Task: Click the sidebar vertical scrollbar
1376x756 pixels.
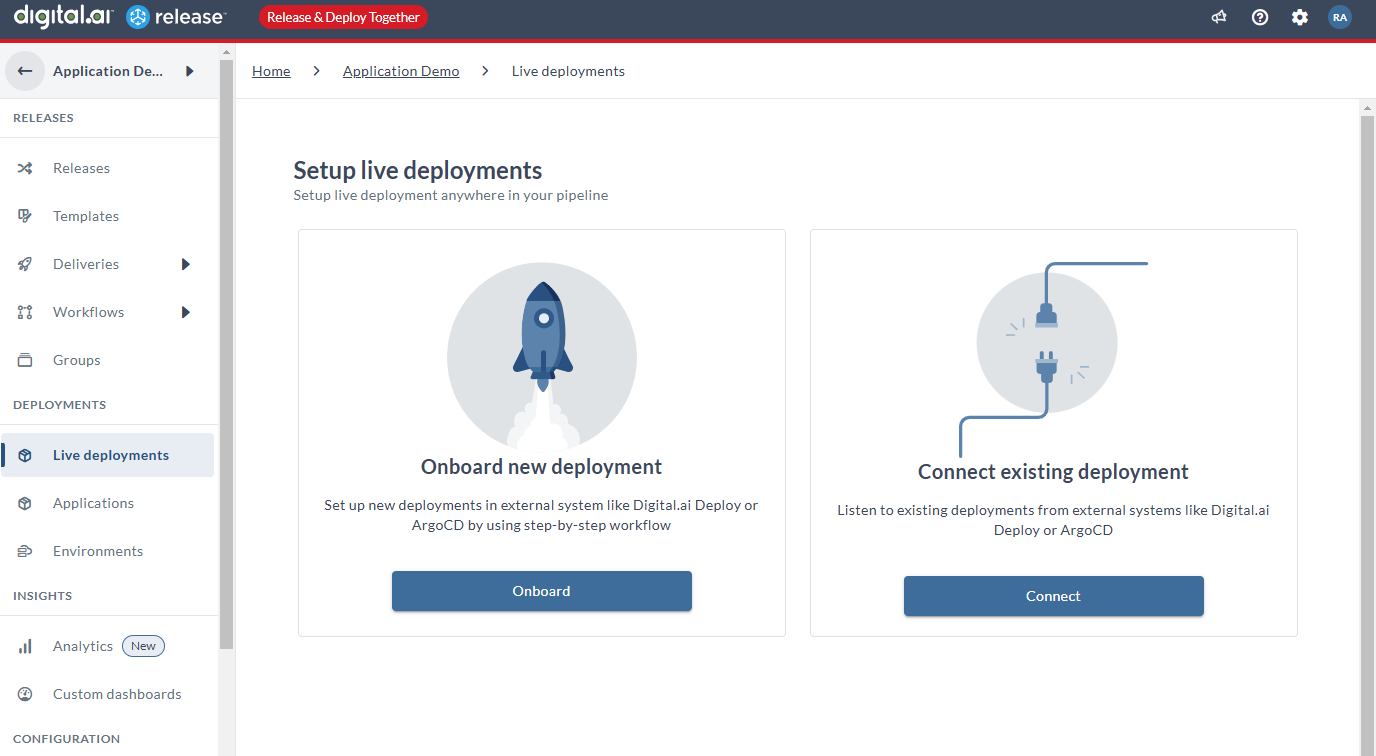Action: [226, 355]
